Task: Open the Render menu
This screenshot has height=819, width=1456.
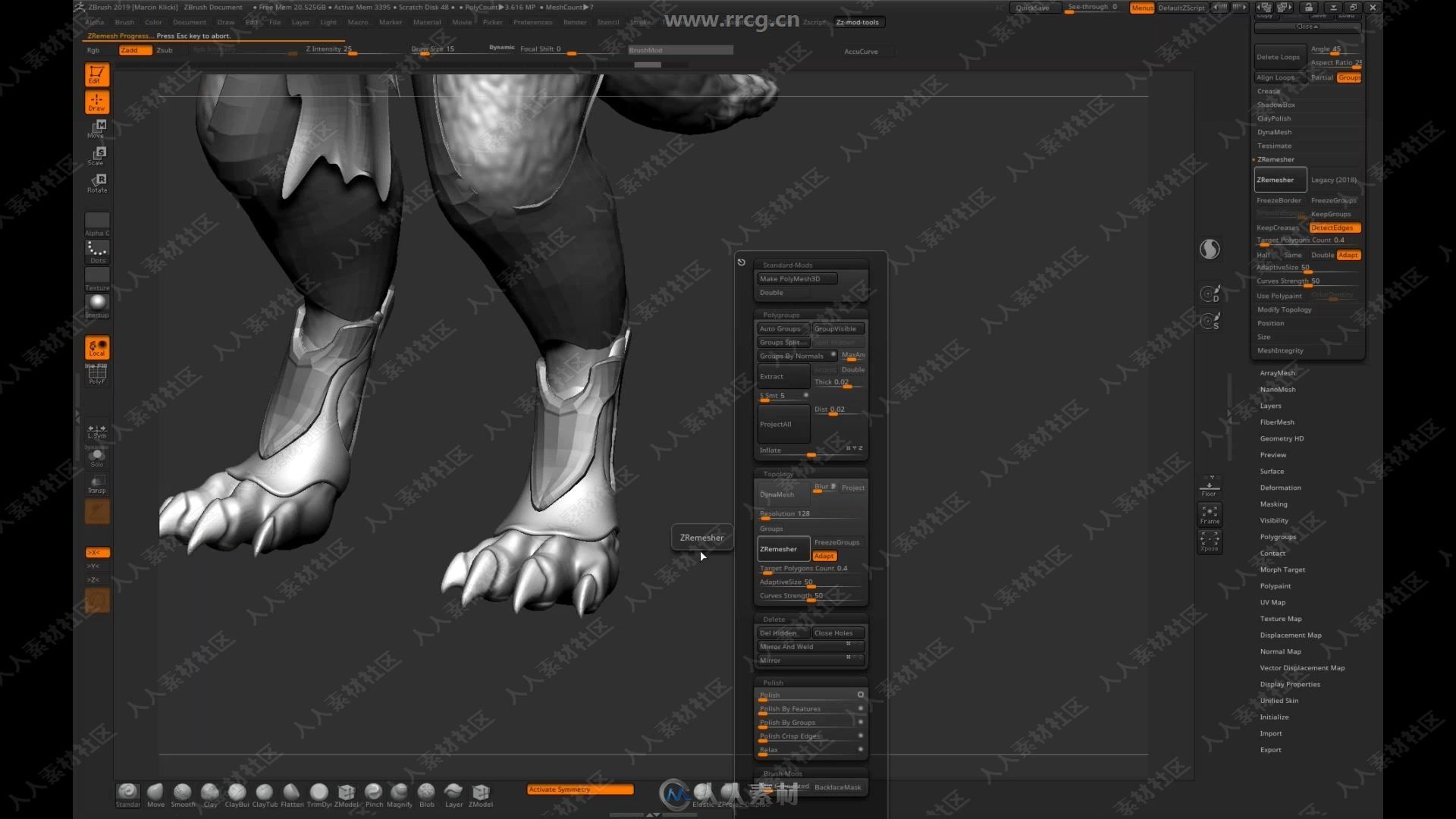Action: pyautogui.click(x=575, y=22)
